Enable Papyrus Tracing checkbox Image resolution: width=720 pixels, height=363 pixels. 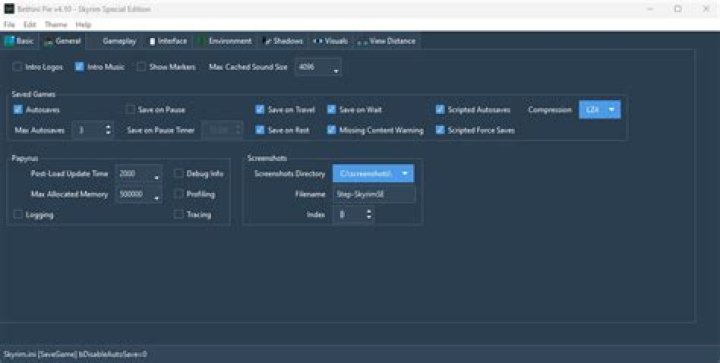click(179, 214)
